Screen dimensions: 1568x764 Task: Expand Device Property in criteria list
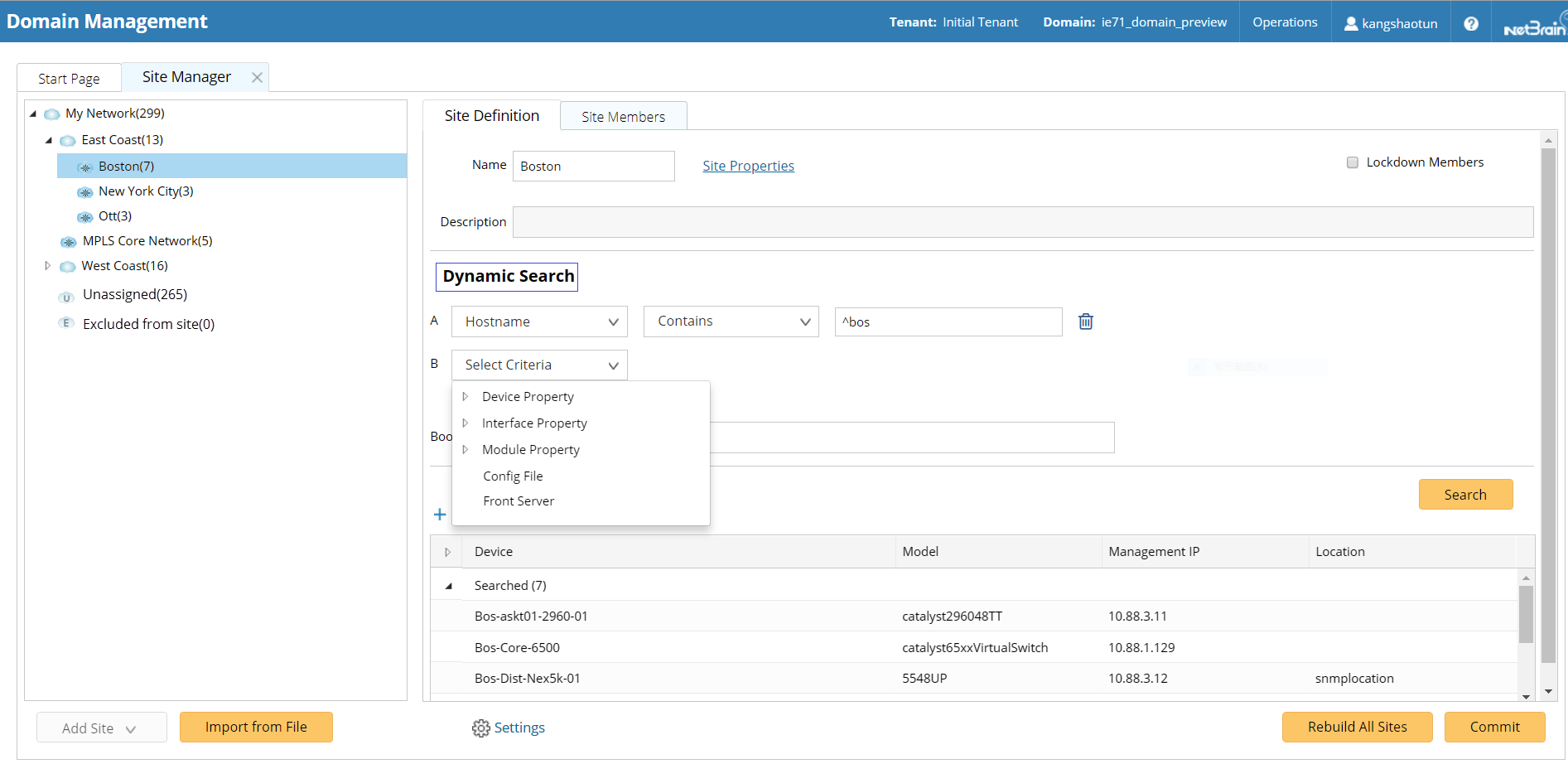pyautogui.click(x=466, y=397)
